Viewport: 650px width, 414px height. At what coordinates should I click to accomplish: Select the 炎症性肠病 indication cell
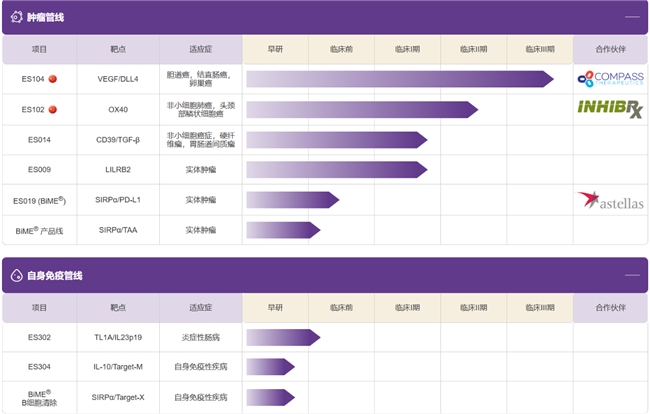200,338
